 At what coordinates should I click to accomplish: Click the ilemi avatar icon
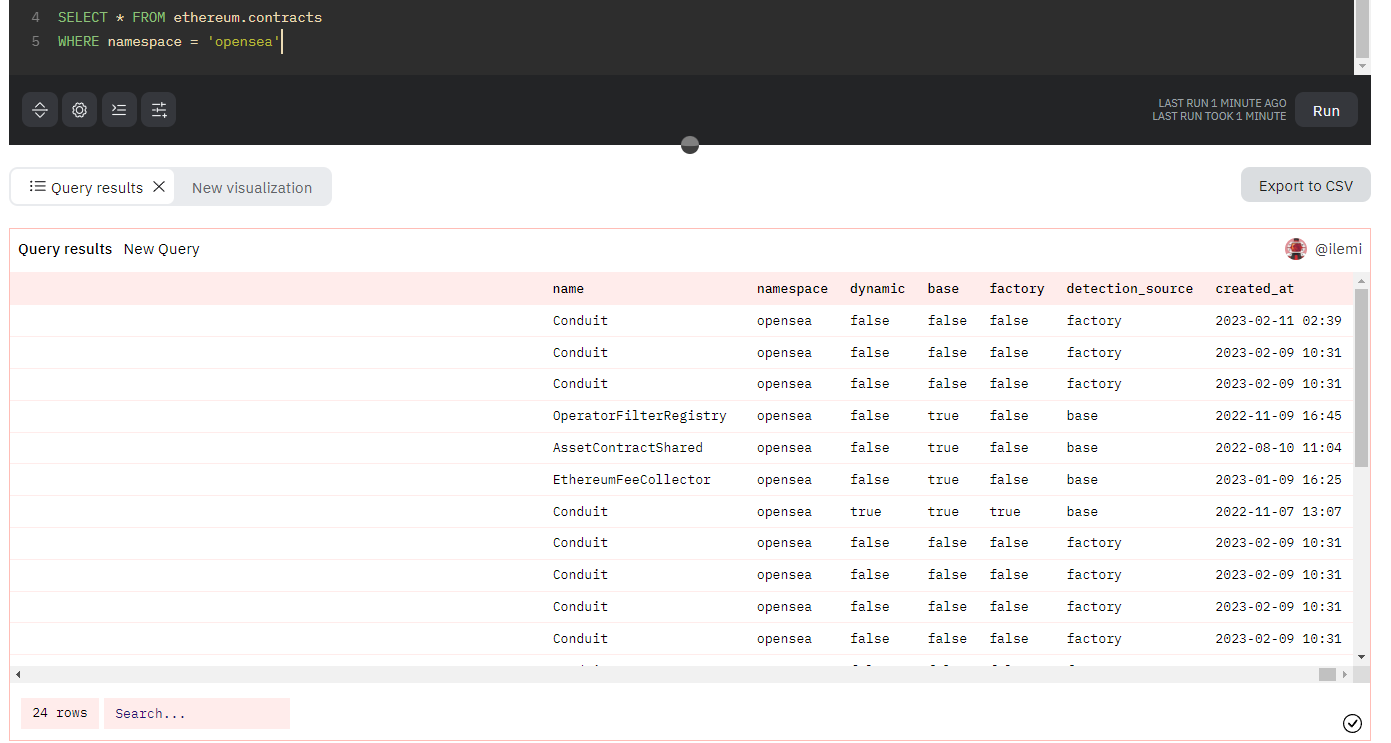tap(1296, 249)
